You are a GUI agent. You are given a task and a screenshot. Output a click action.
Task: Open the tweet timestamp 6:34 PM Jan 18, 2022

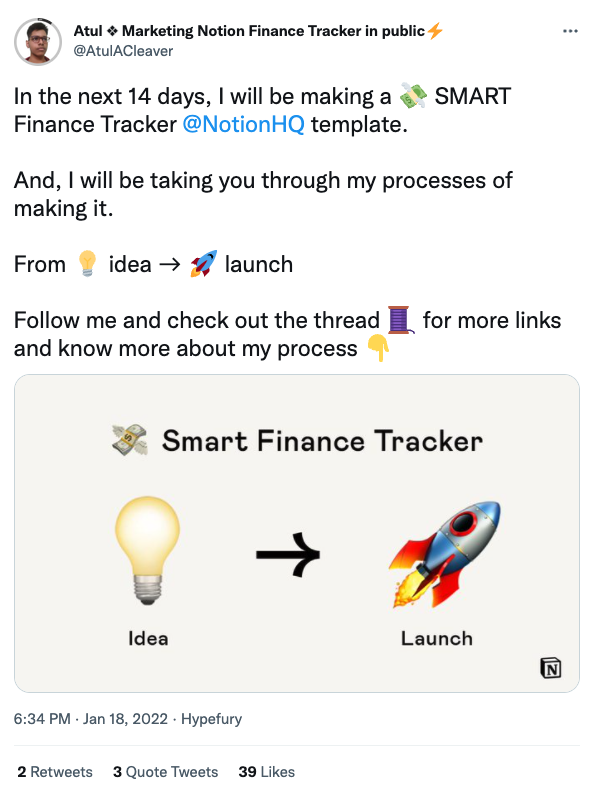[91, 719]
